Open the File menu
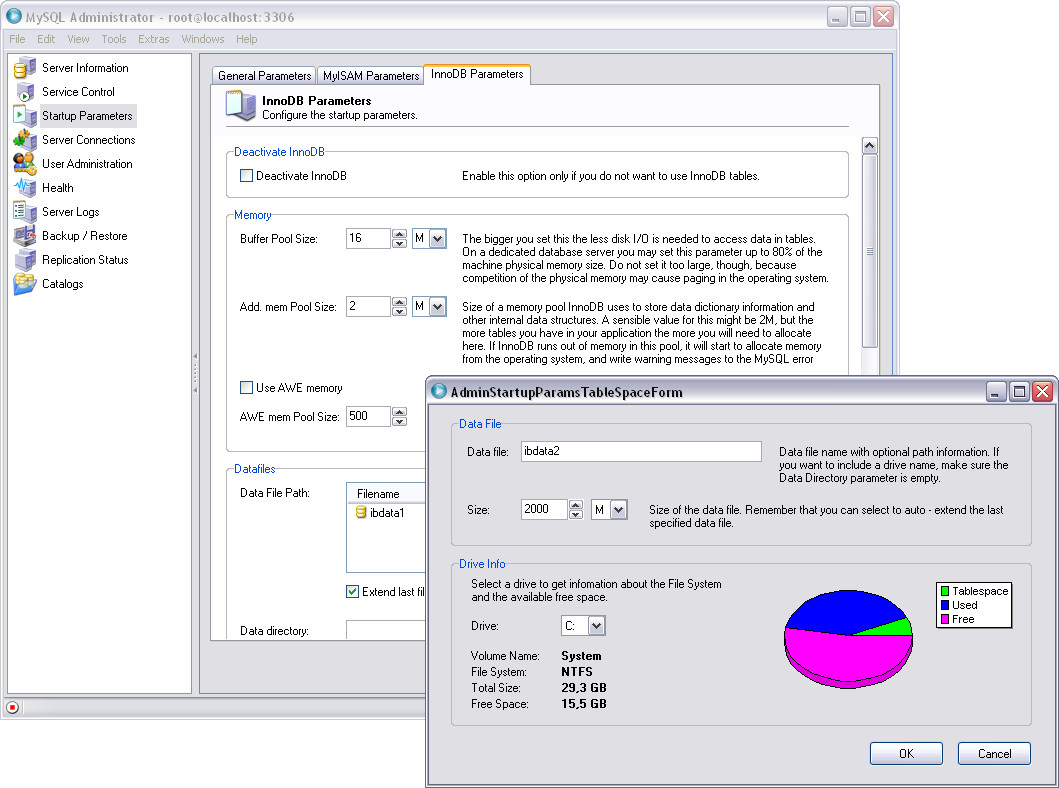 point(17,39)
